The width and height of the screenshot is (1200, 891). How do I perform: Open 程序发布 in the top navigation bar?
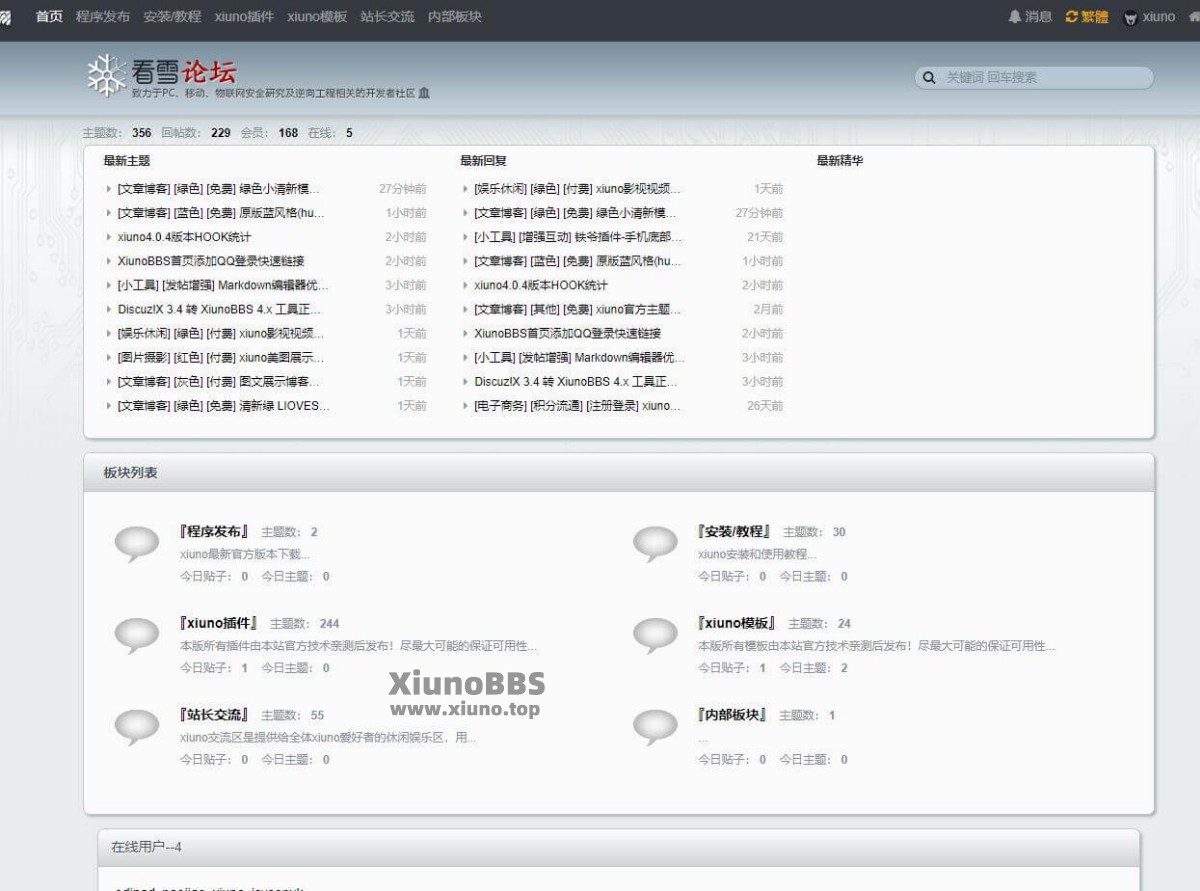[x=103, y=17]
